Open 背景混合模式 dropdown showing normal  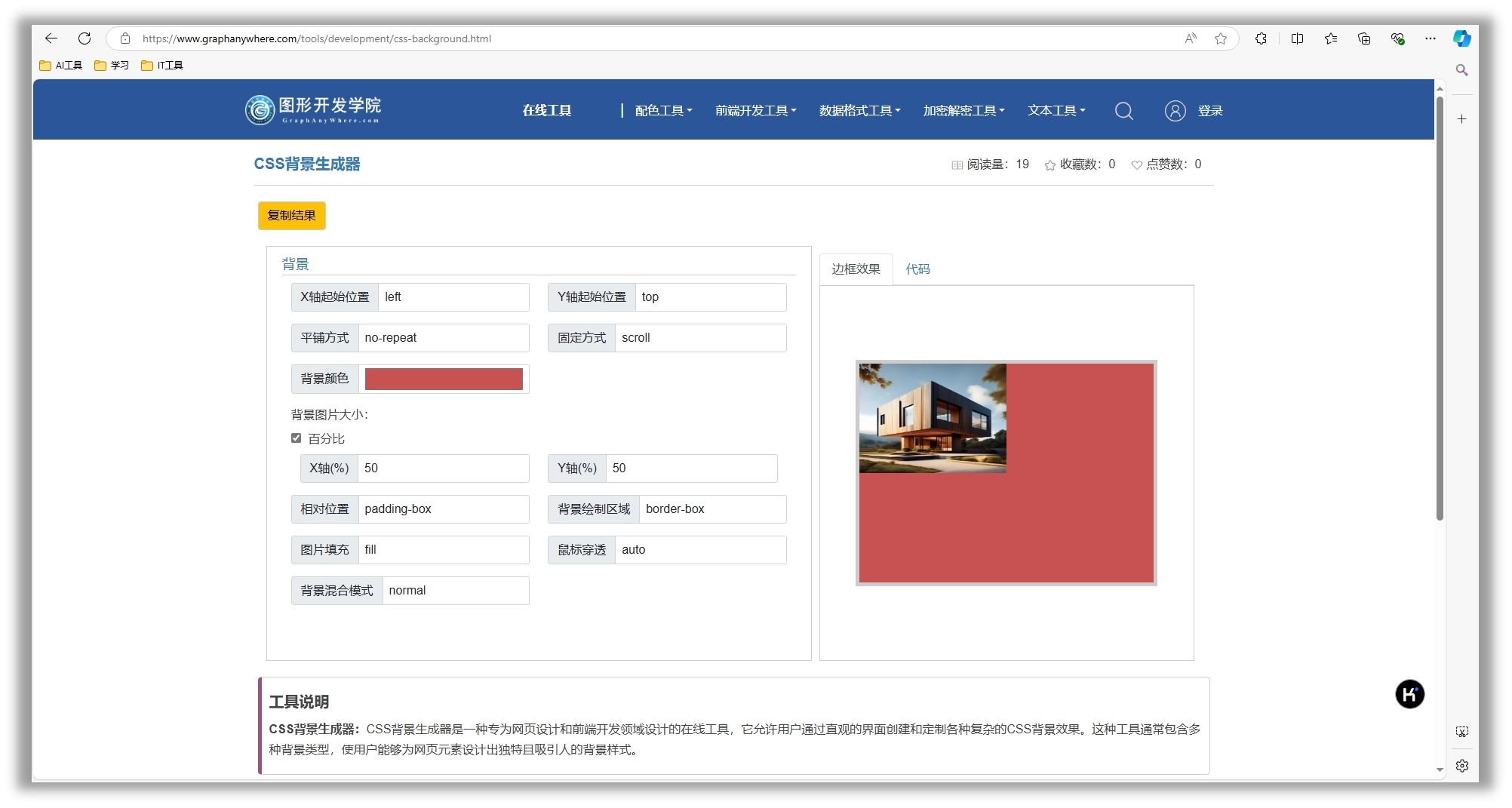pyautogui.click(x=456, y=591)
